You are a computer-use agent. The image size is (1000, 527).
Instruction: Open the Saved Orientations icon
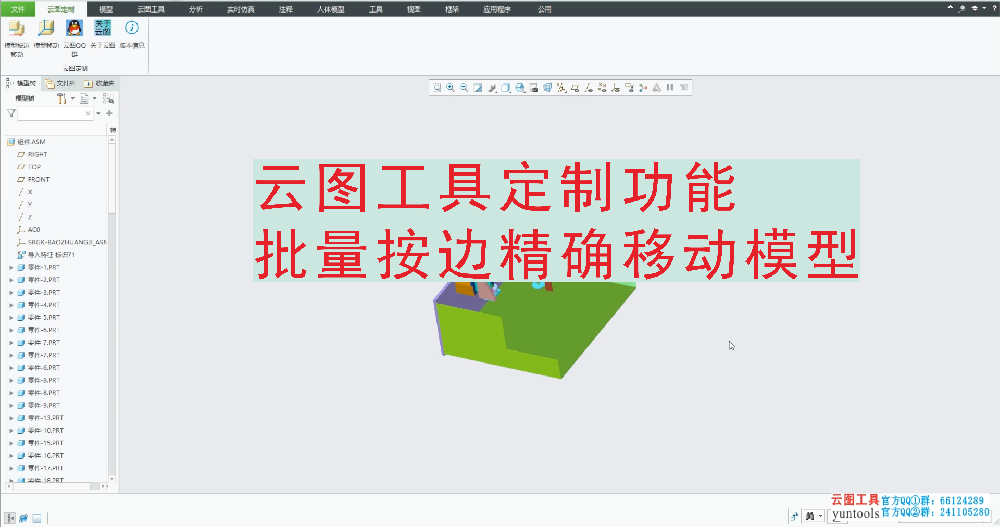[520, 87]
